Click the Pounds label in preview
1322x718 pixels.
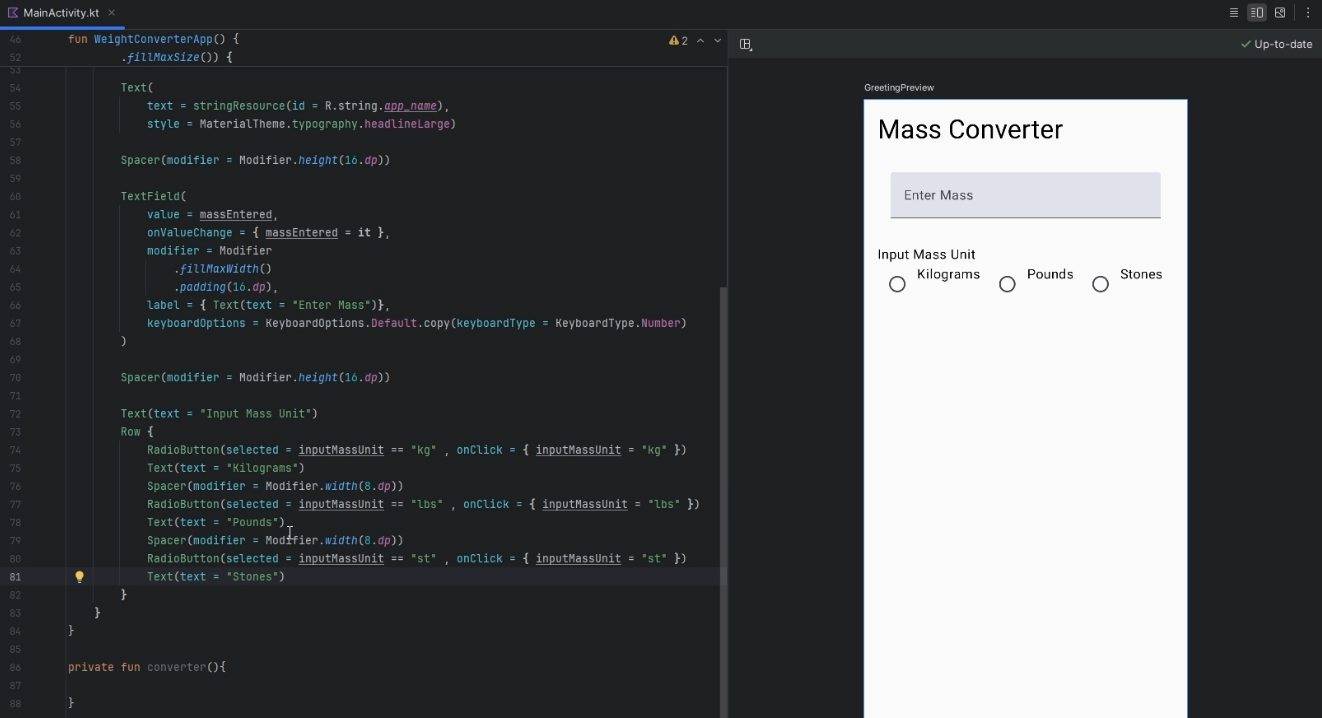tap(1050, 274)
